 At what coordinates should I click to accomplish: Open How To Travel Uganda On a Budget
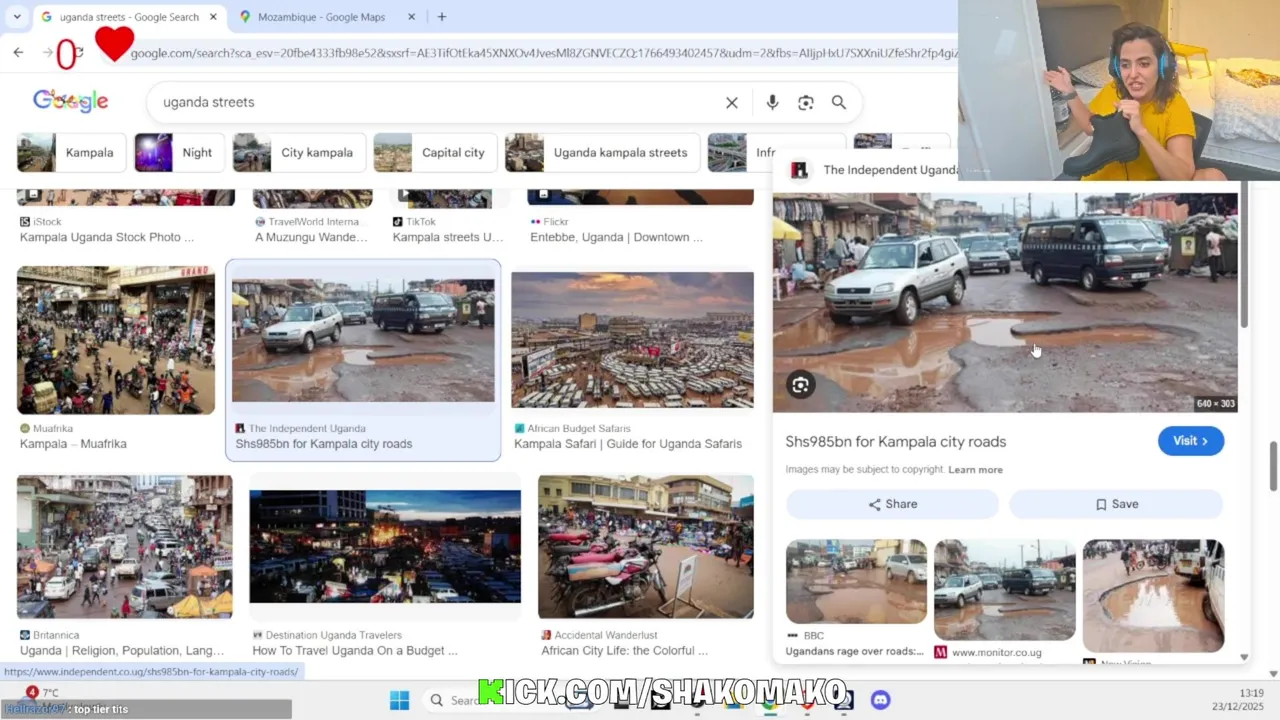click(x=355, y=651)
